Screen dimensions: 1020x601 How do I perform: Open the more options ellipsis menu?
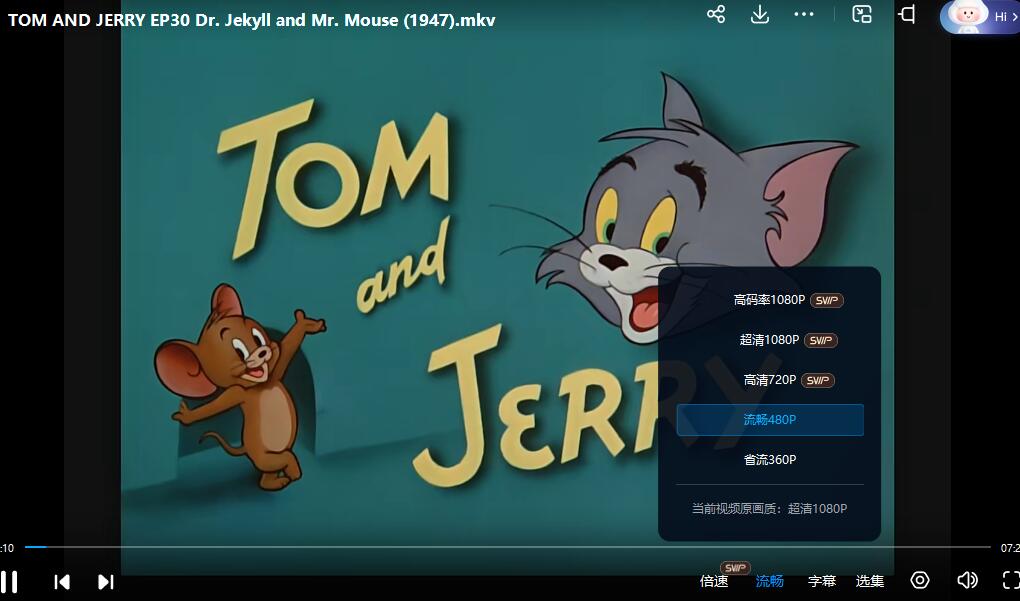(x=804, y=14)
